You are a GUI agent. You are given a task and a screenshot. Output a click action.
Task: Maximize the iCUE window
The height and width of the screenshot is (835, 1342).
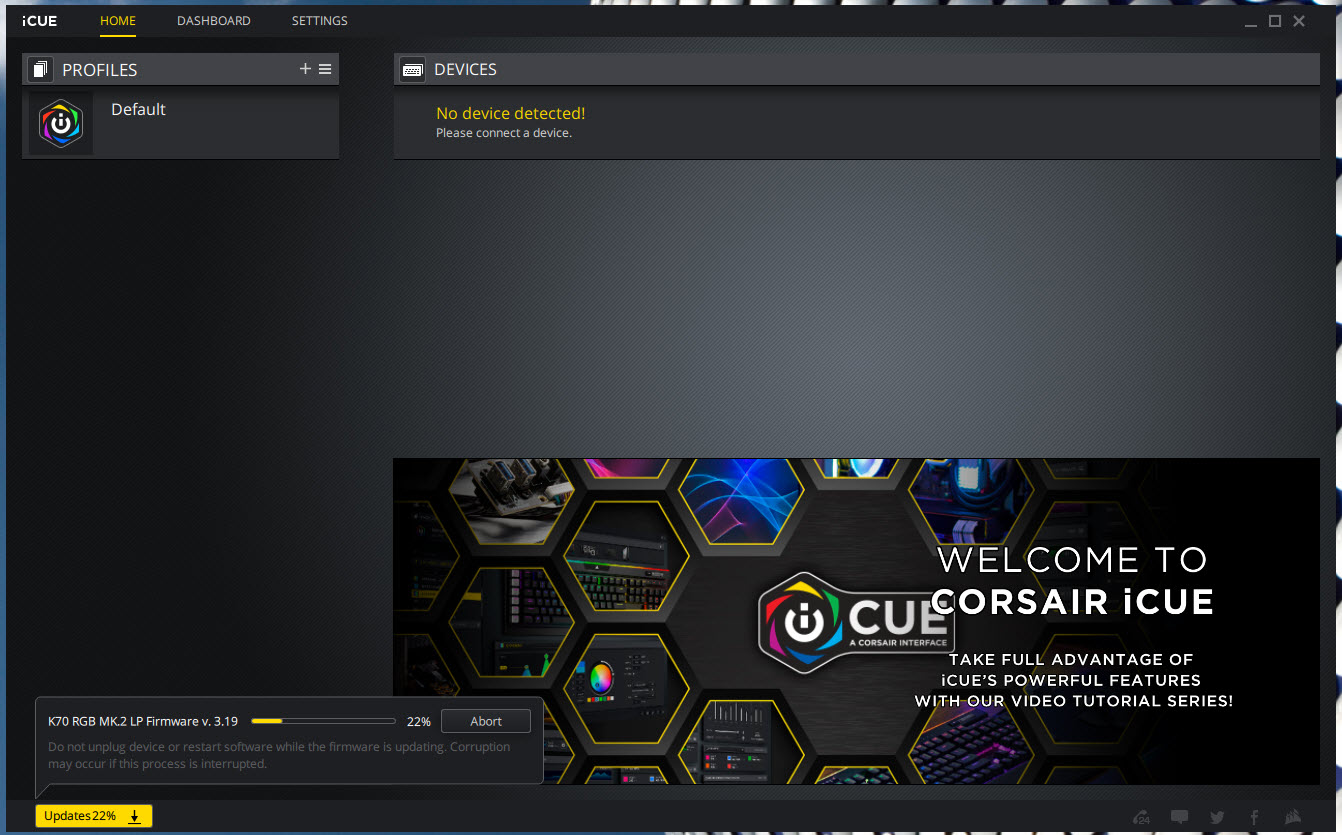tap(1275, 21)
